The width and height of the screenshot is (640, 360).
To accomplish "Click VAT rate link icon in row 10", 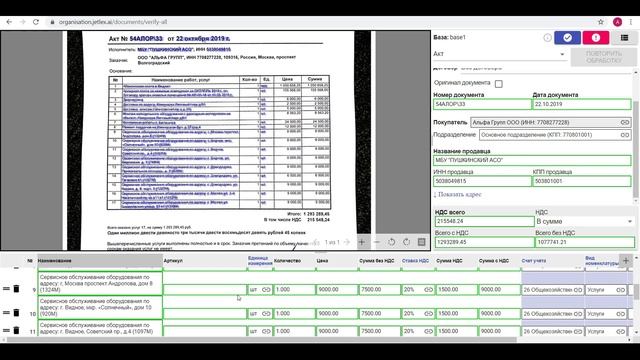I will 428,313.
